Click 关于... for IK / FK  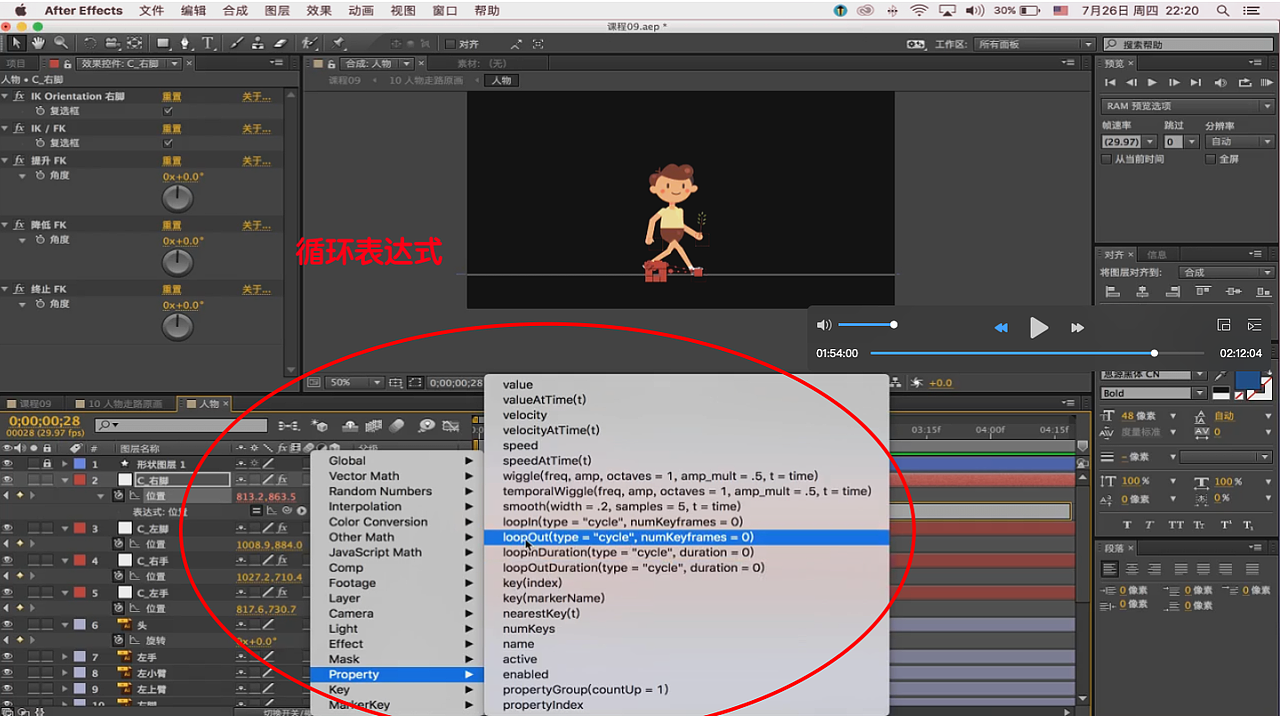coord(256,129)
